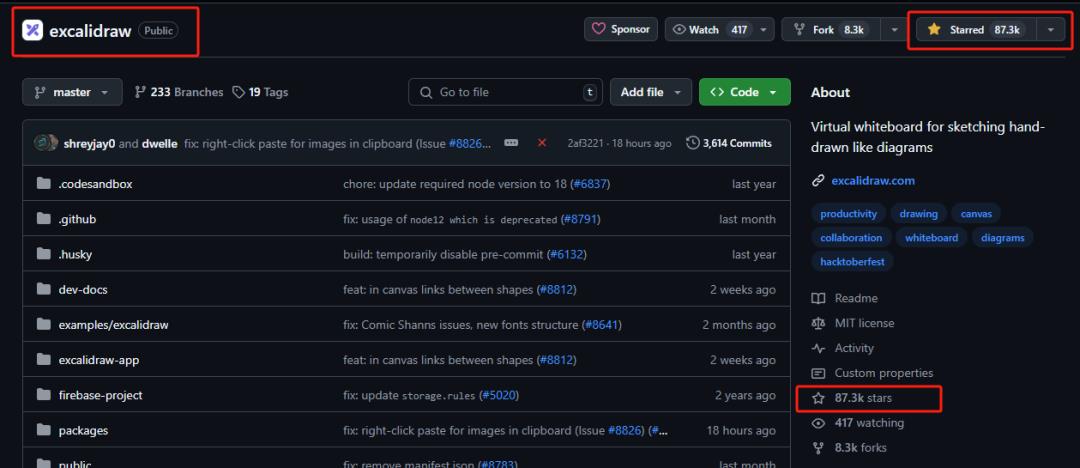Open dwelle author profile link

(x=160, y=143)
